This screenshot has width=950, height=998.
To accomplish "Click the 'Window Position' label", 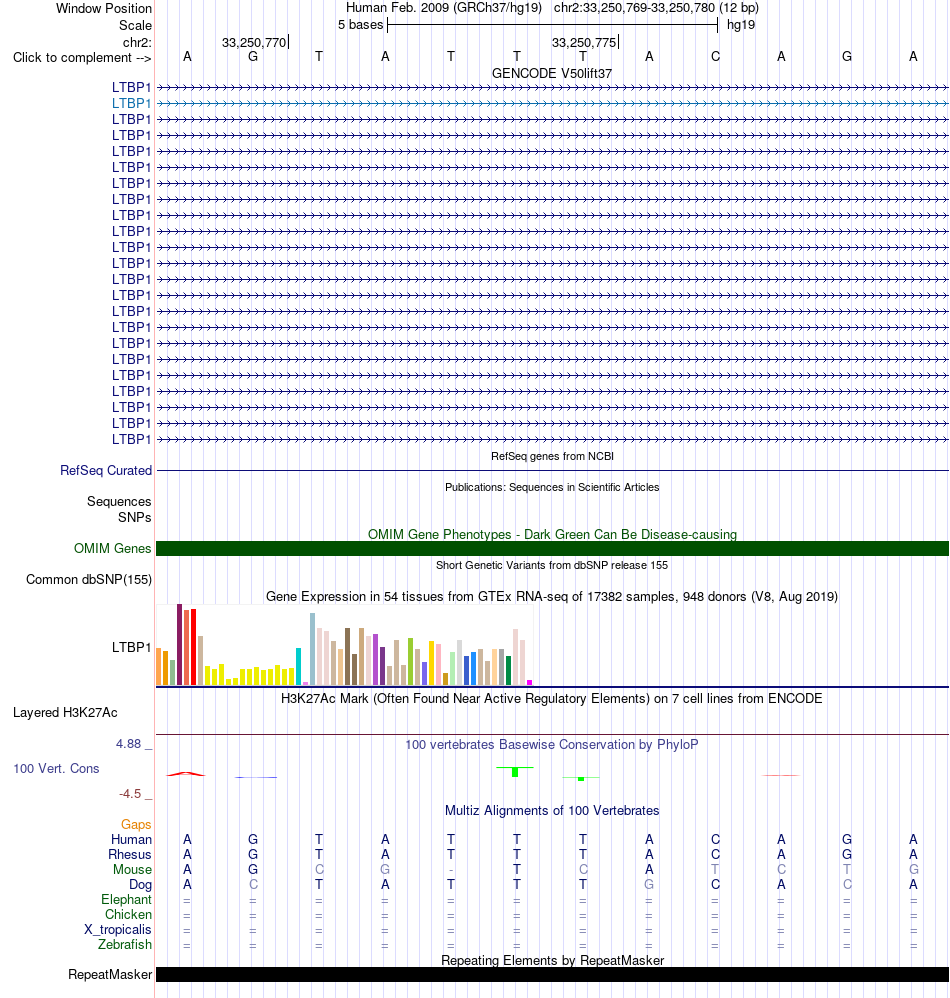I will [104, 8].
